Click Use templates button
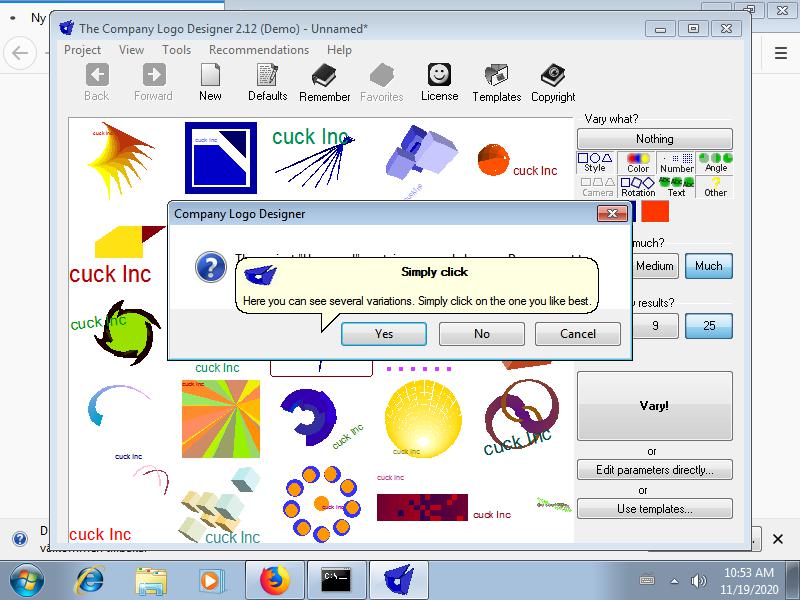 (655, 509)
